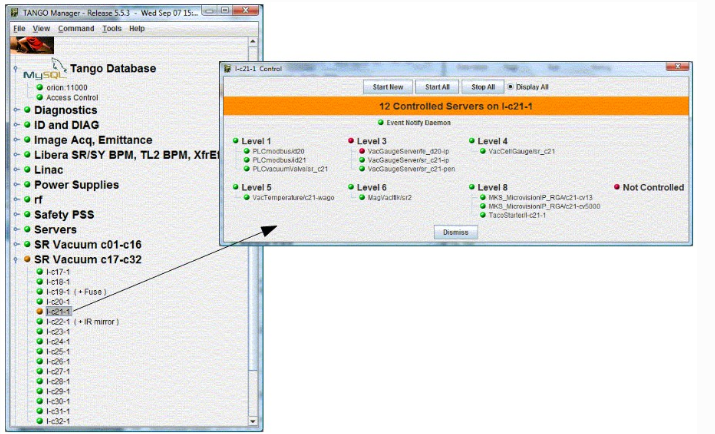This screenshot has height=434, width=715.
Task: Click the green status icon of Diagnostics
Action: pos(27,110)
